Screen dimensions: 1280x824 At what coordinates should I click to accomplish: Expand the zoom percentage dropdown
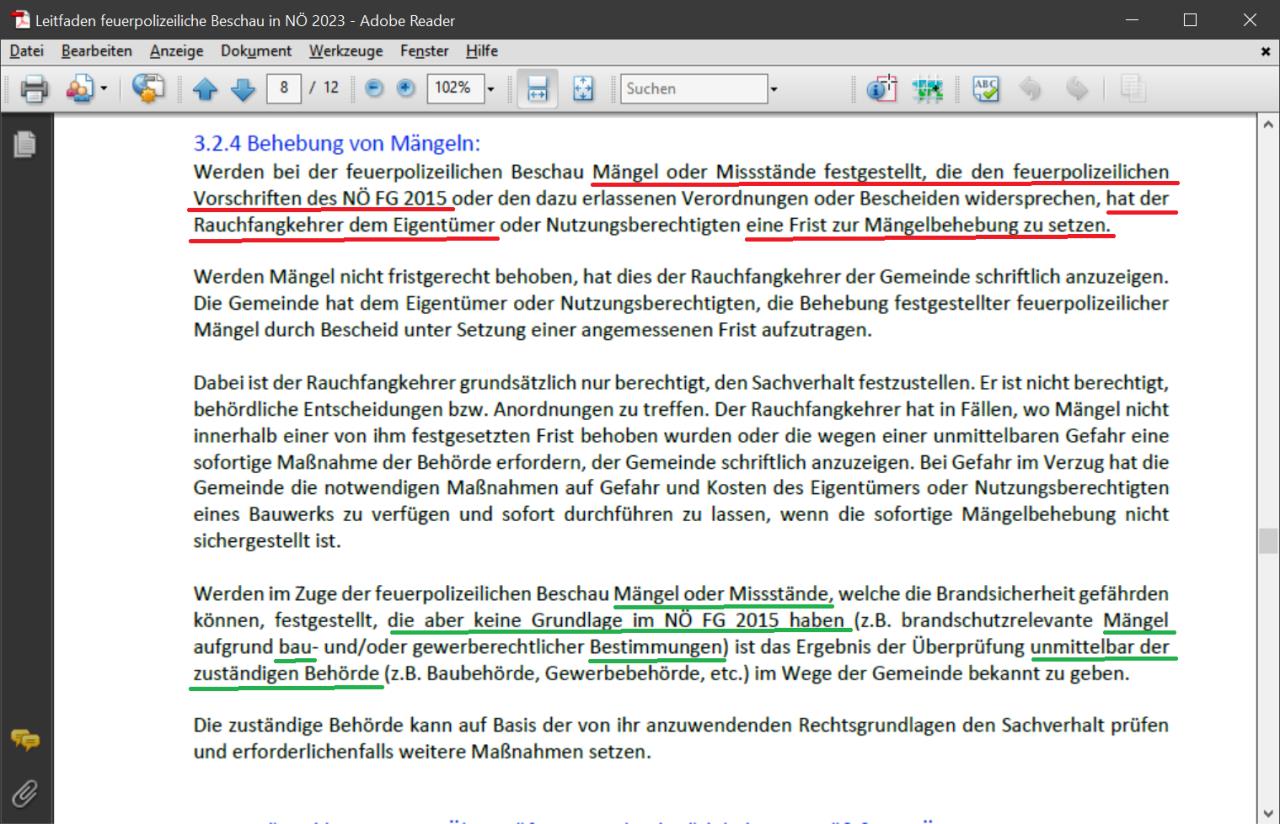(491, 89)
